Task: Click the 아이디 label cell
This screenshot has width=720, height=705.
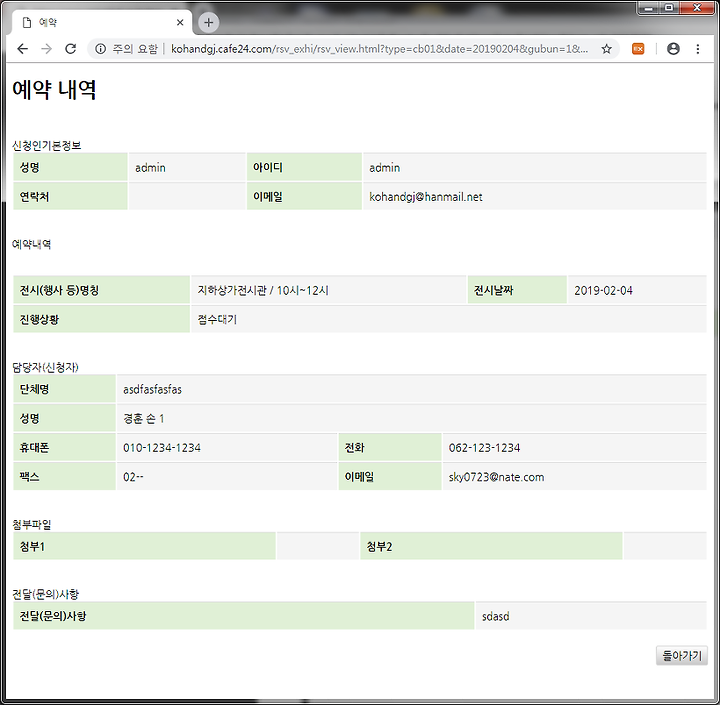Action: tap(304, 167)
